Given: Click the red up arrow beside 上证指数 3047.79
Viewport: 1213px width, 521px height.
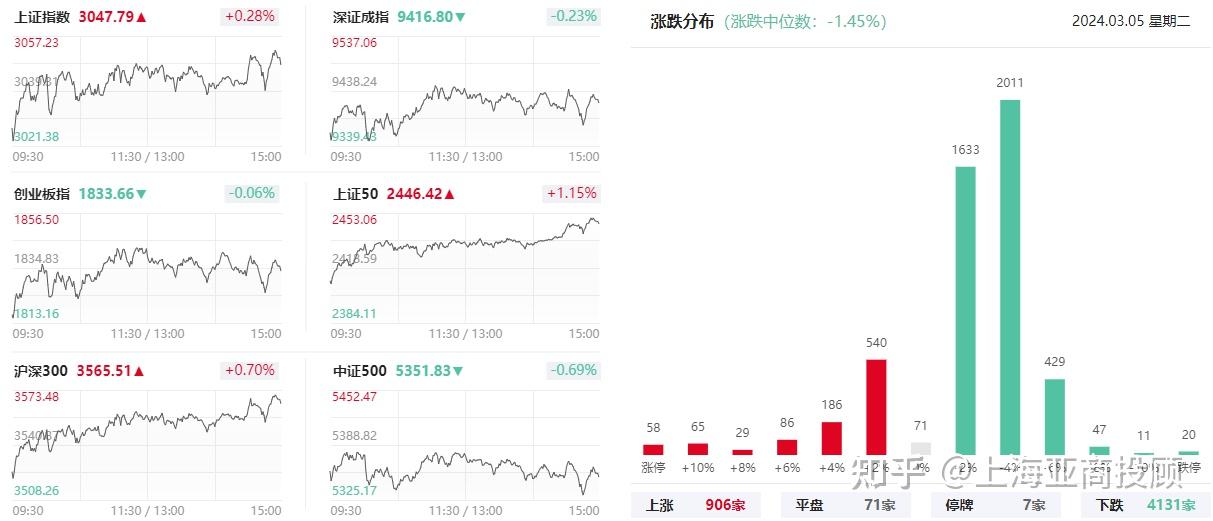Looking at the screenshot, I should pos(141,17).
